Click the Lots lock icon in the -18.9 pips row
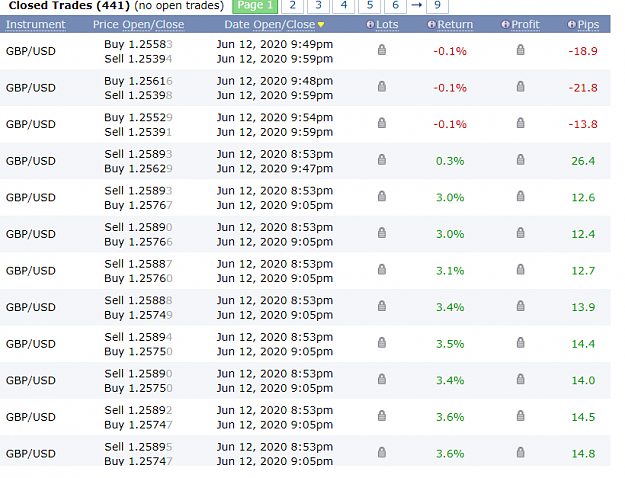The height and width of the screenshot is (478, 625). [382, 50]
